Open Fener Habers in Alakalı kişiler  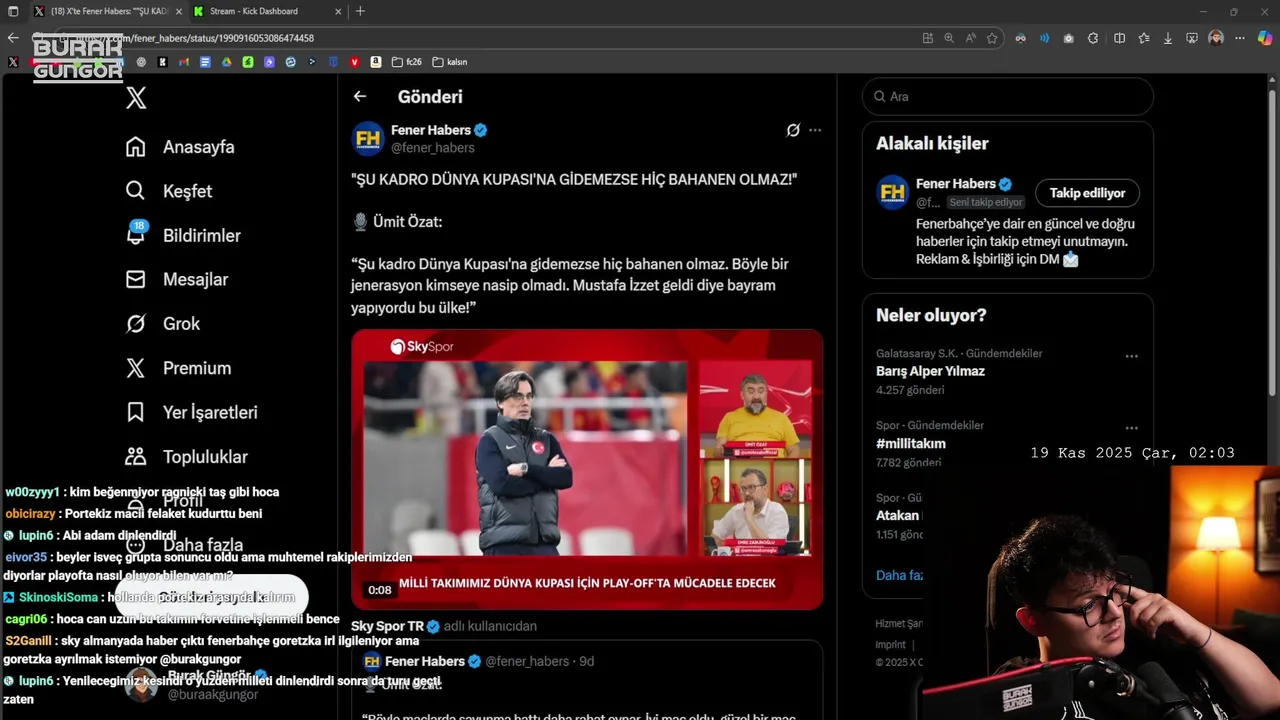click(x=955, y=184)
